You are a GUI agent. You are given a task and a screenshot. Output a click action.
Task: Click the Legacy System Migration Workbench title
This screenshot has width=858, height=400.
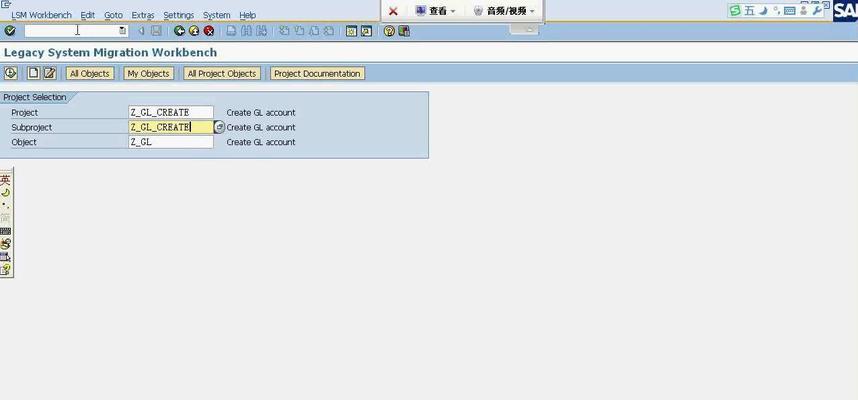point(111,53)
